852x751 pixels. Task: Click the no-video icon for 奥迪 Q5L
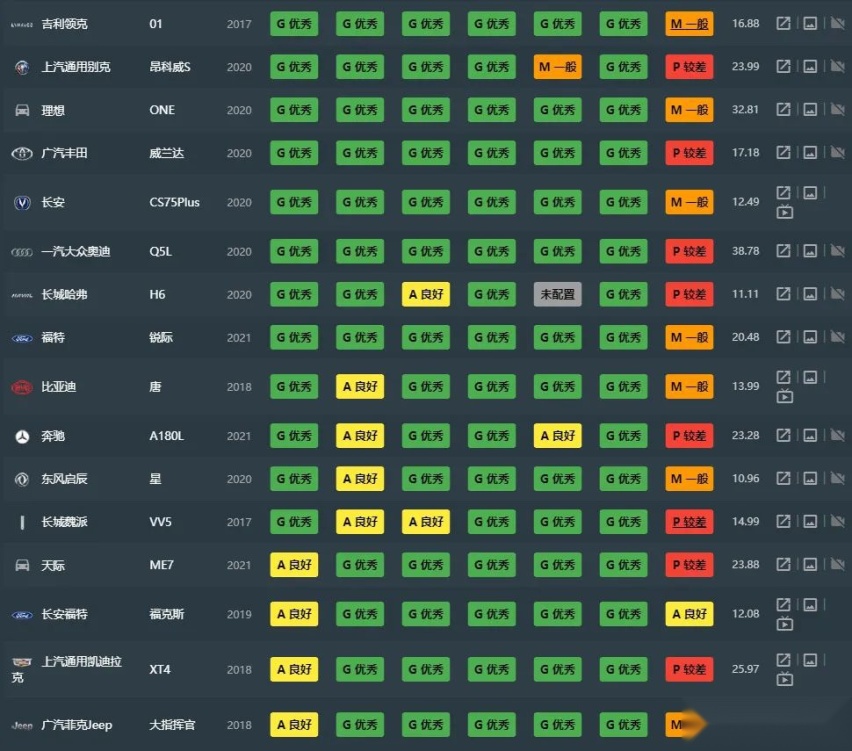pos(837,251)
